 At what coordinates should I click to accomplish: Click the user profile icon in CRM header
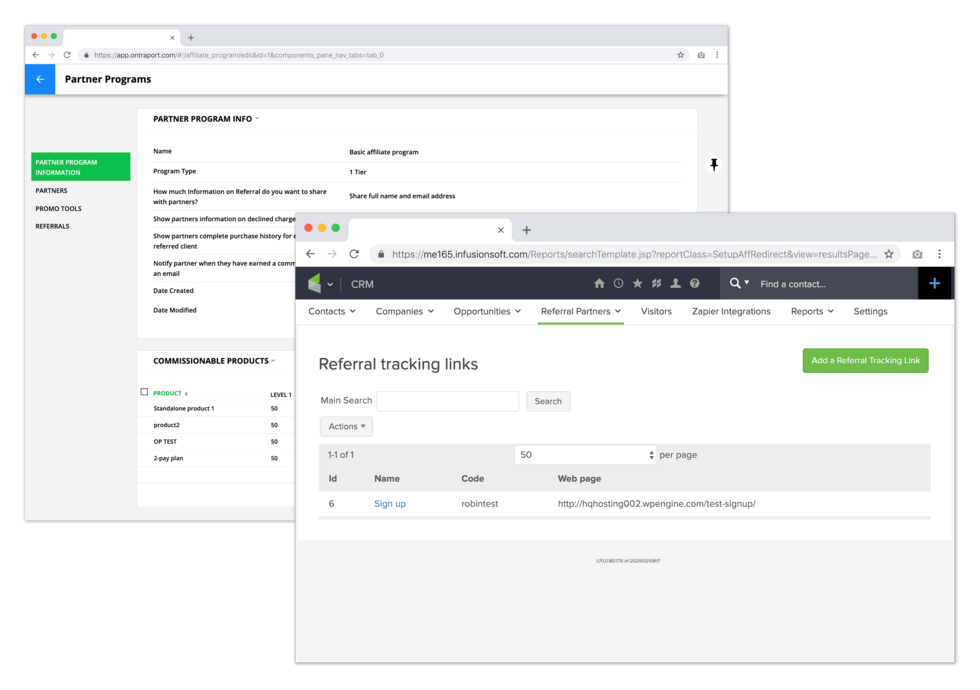[675, 284]
